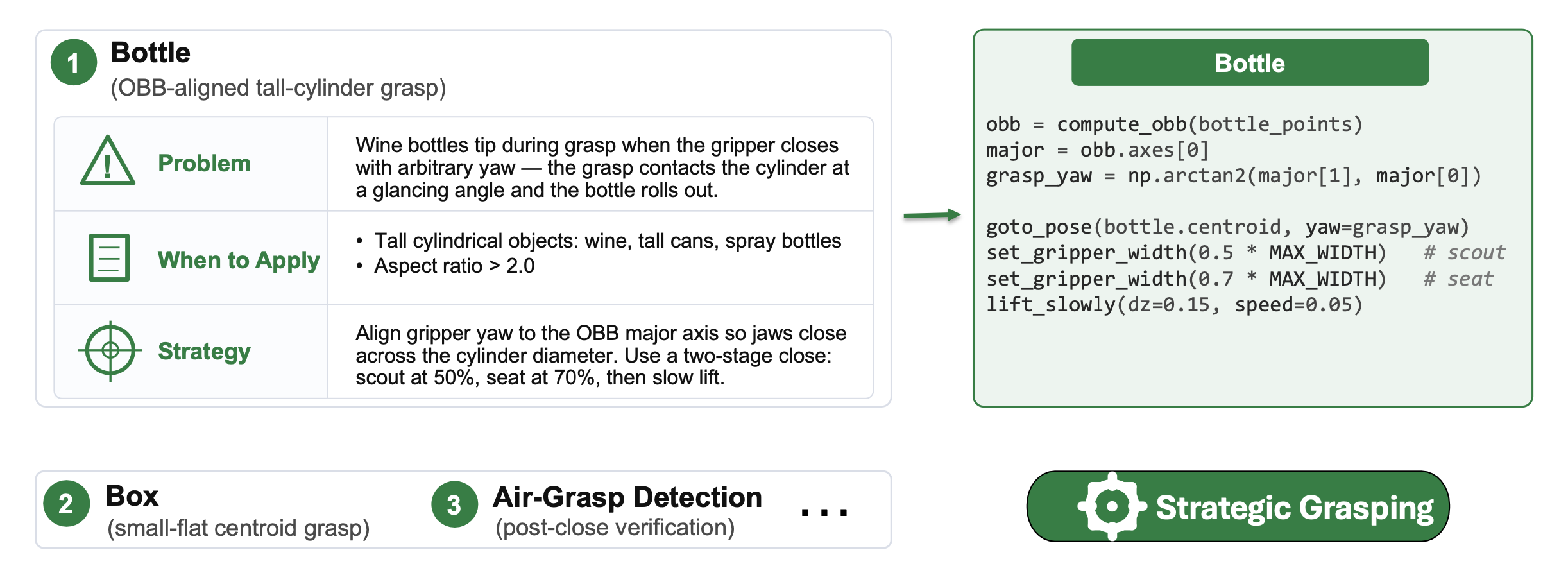This screenshot has height=575, width=1568.
Task: Click the gear icon in Strategic Grasping
Action: tap(1112, 506)
